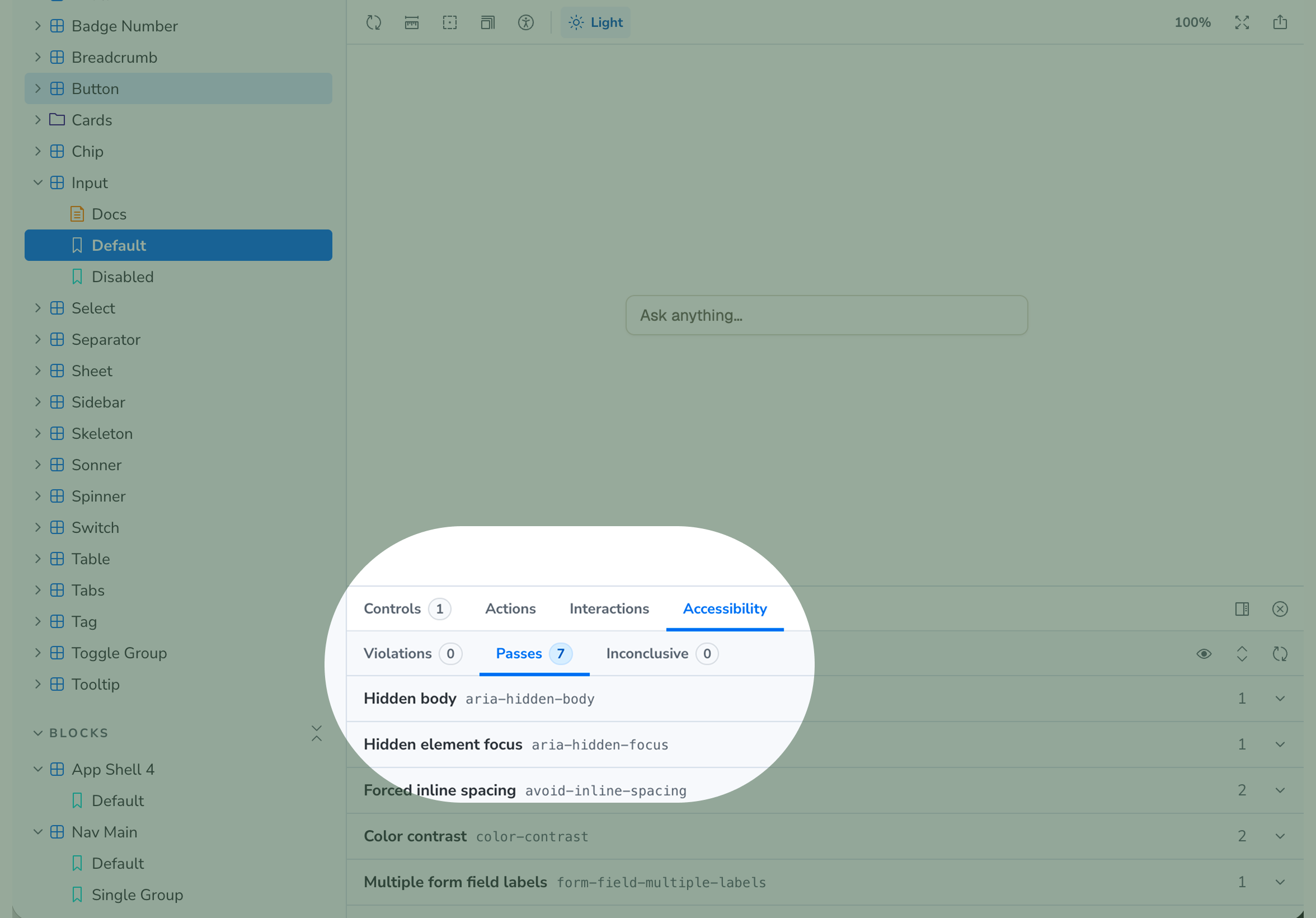Click the Select component icon
Viewport: 1316px width, 918px height.
tap(57, 308)
